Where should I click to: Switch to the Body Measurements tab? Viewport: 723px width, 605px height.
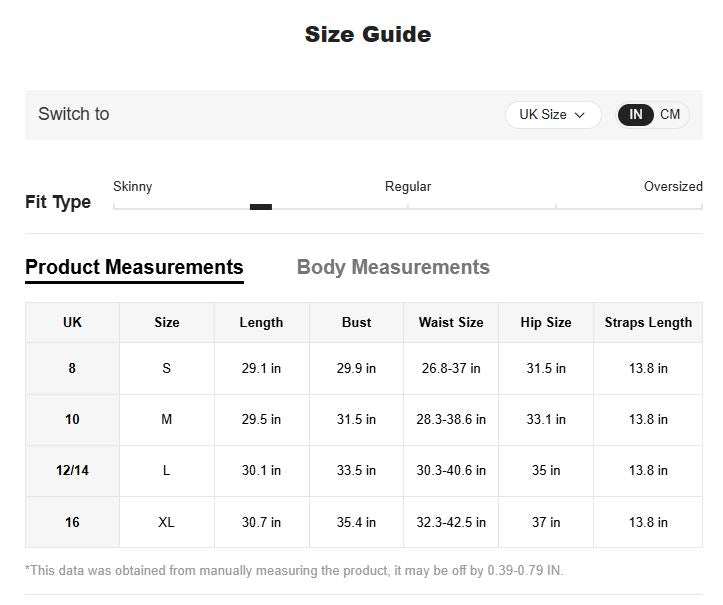393,267
